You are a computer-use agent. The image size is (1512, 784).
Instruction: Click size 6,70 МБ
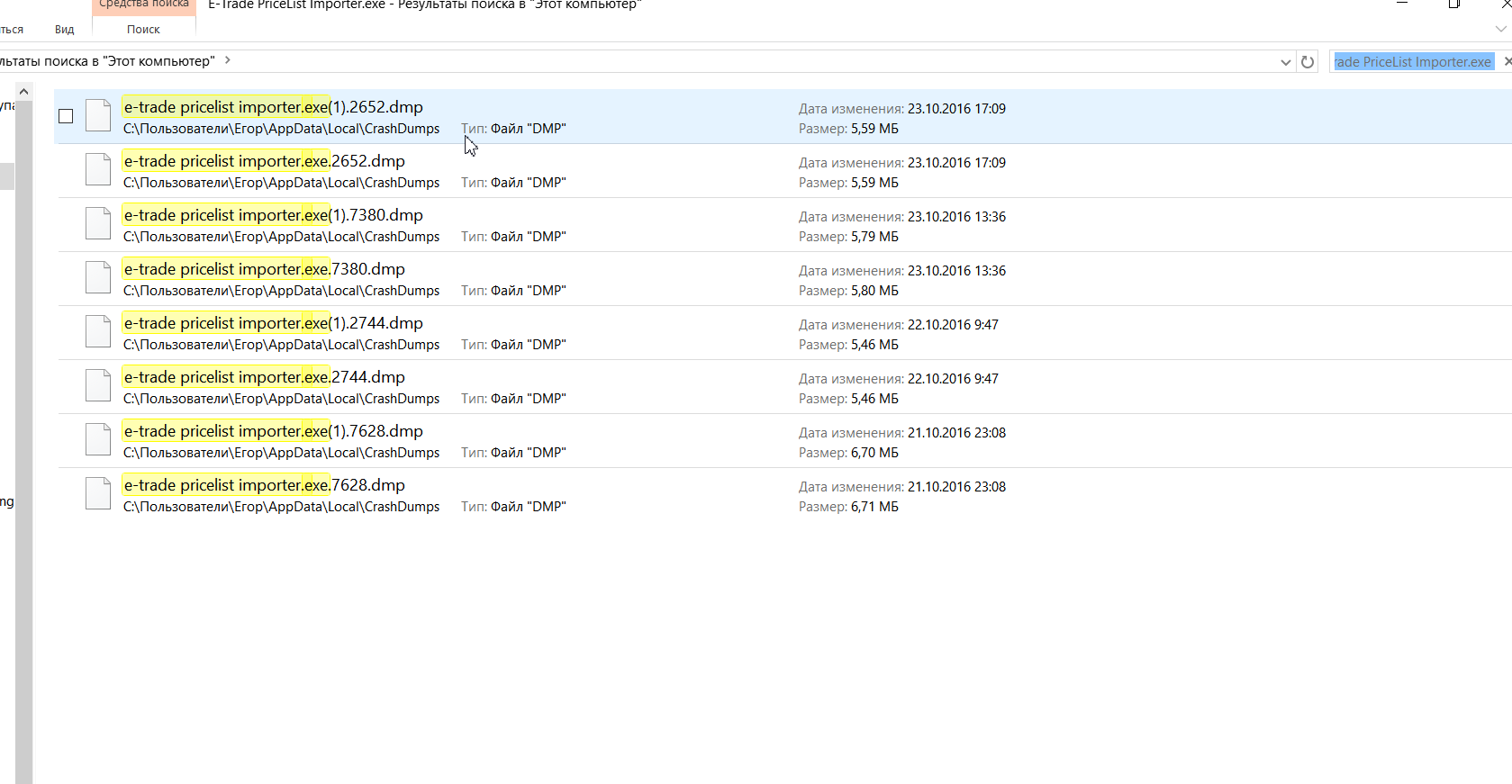[874, 453]
